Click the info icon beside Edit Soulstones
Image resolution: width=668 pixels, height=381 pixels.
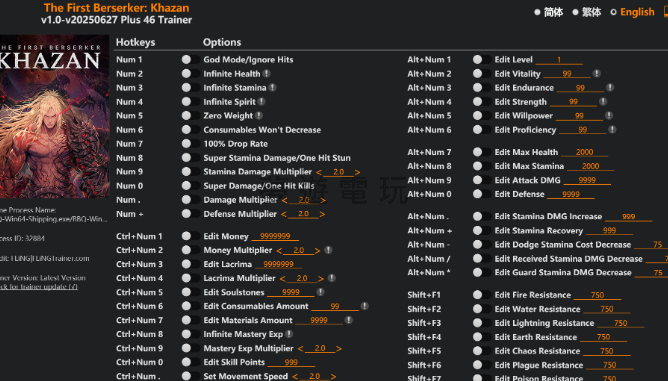coord(320,292)
